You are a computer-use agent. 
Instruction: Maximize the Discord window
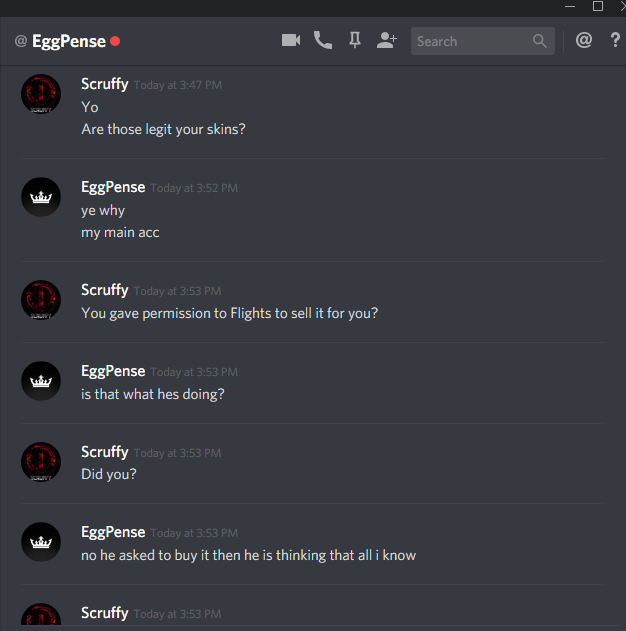point(598,6)
